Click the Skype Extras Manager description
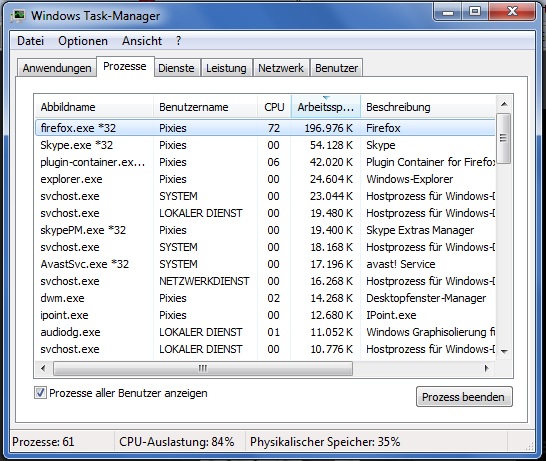 click(420, 230)
